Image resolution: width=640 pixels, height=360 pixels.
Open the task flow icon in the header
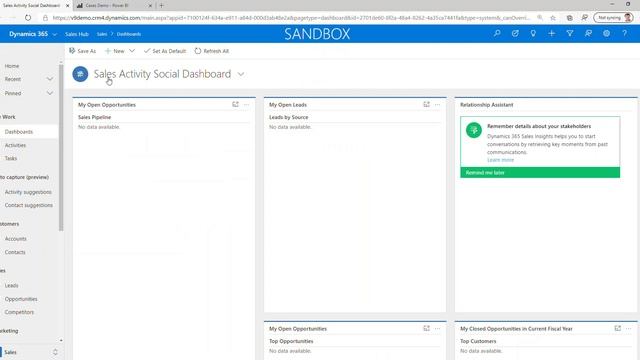click(515, 33)
